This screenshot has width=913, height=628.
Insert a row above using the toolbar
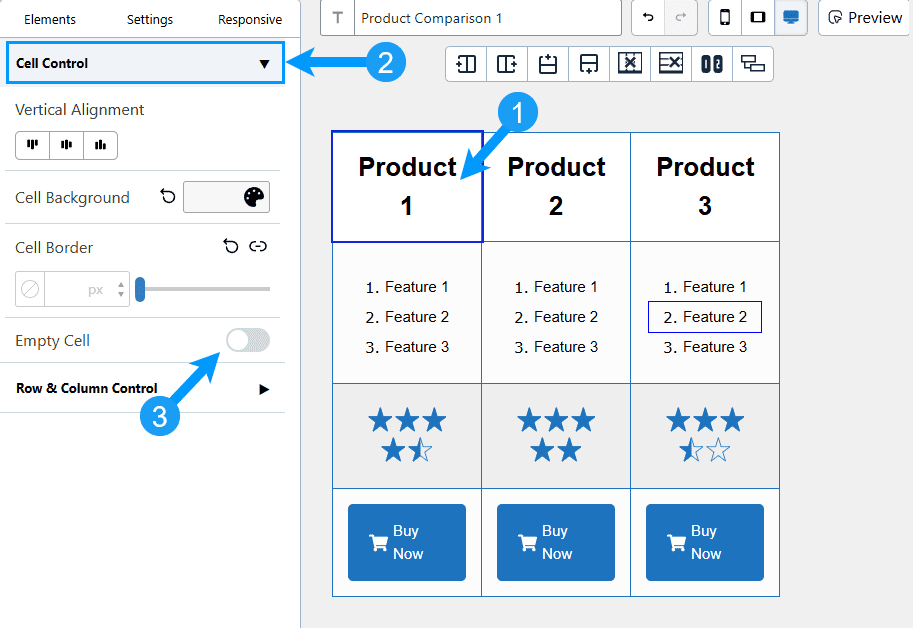pos(548,64)
